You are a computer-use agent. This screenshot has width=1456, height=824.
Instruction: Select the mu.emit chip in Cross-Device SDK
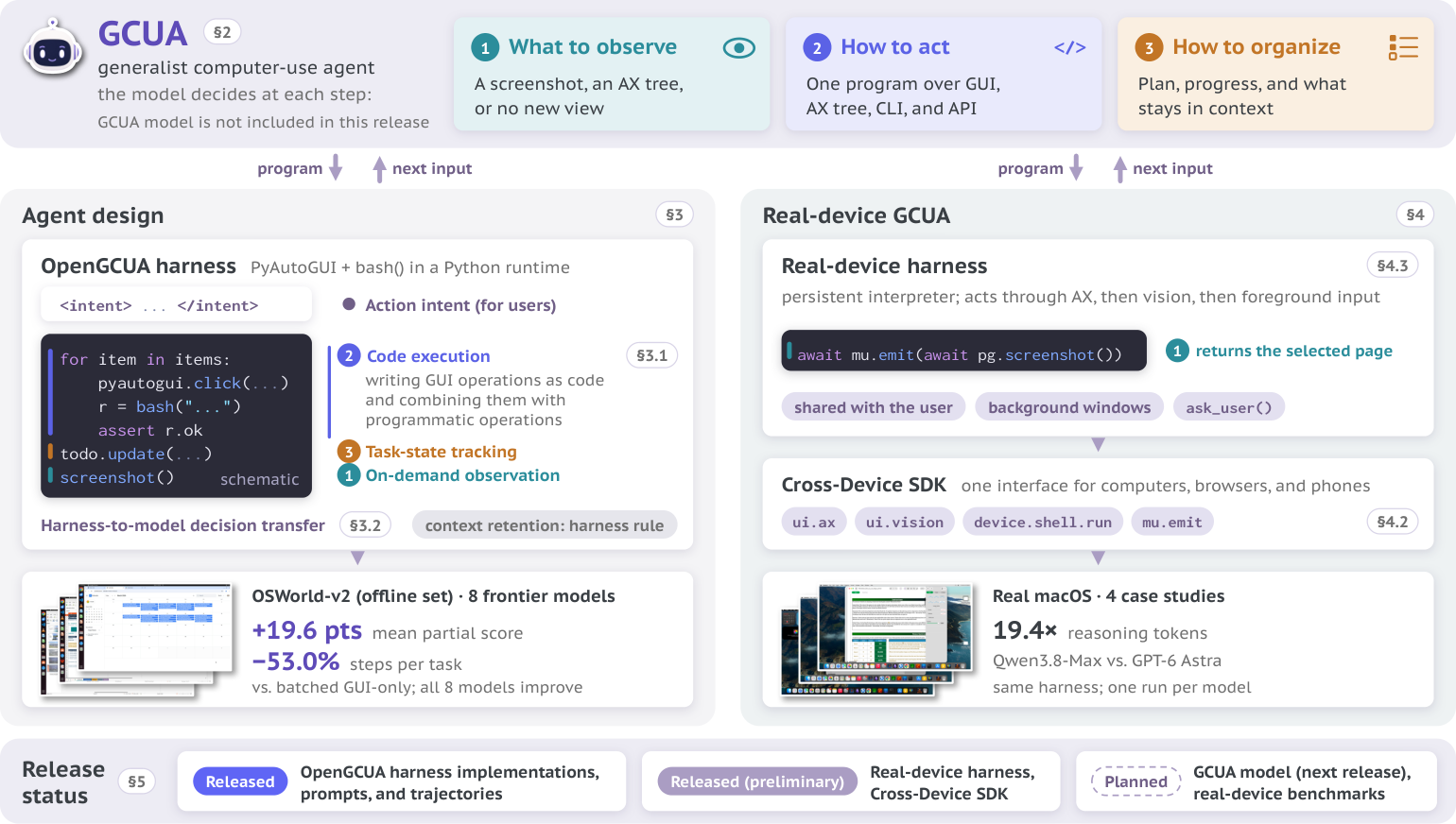(x=1172, y=522)
